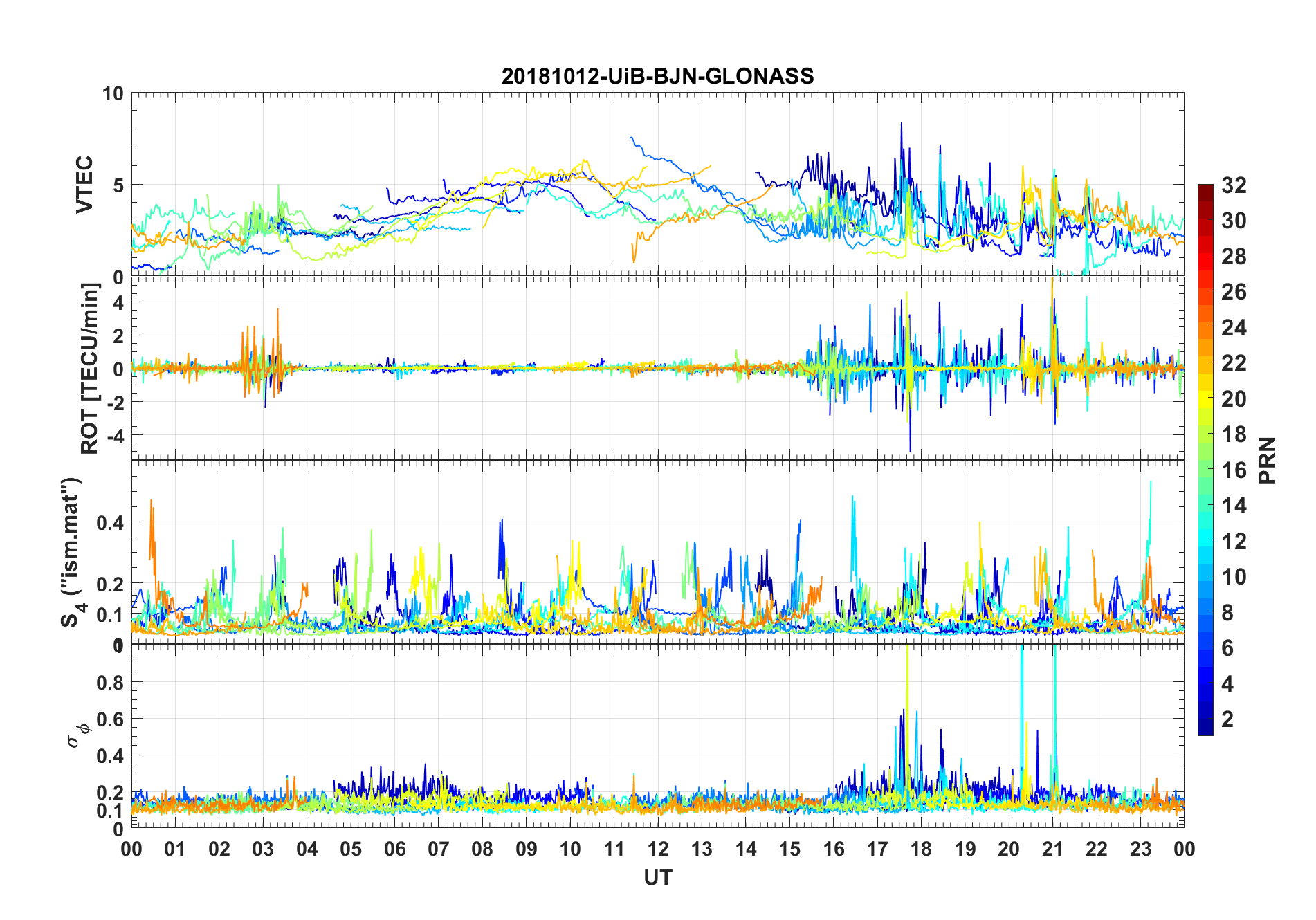Click the ROT axis tick label 2

pyautogui.click(x=118, y=336)
